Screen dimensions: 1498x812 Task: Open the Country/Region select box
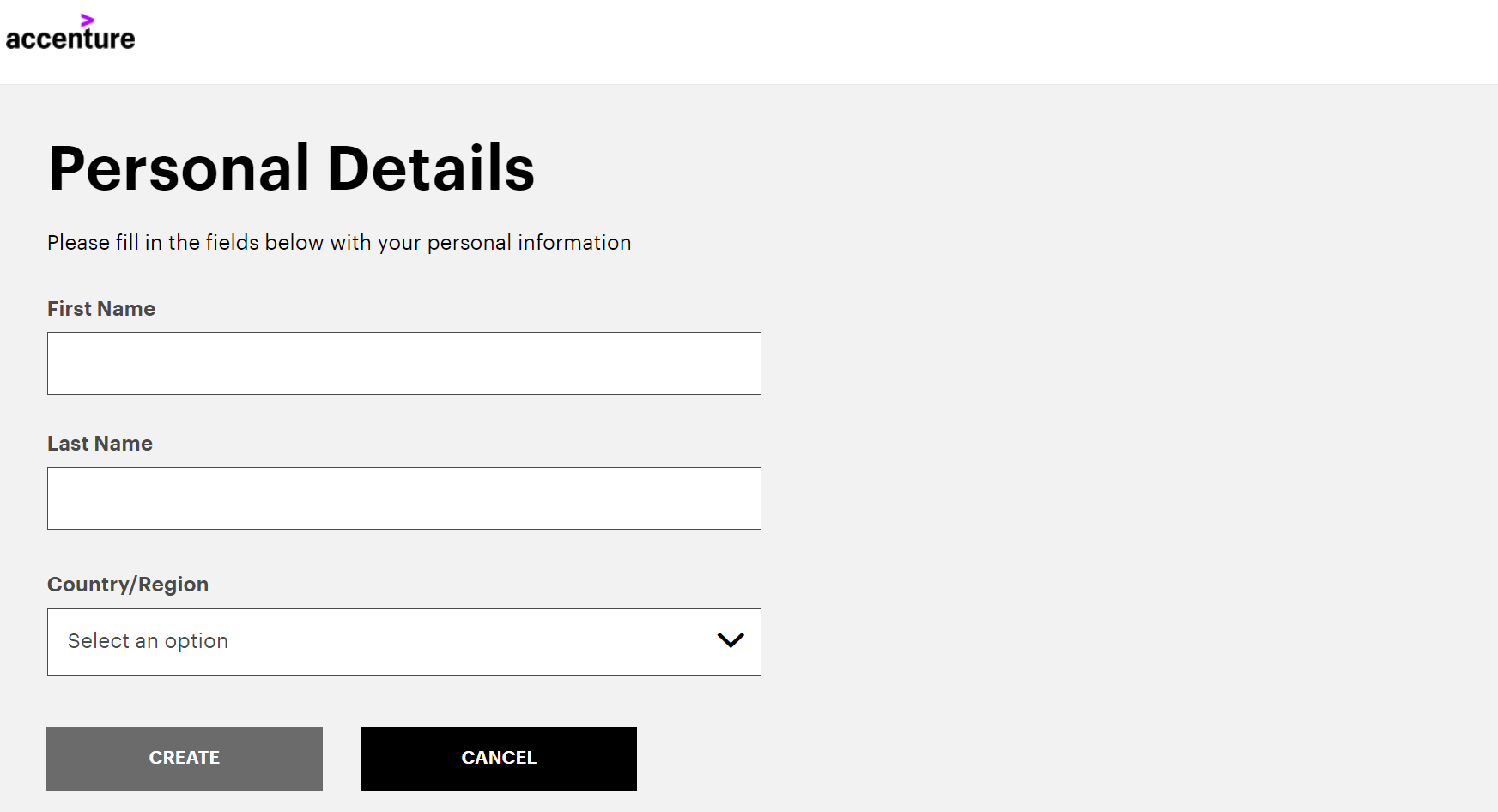tap(404, 641)
